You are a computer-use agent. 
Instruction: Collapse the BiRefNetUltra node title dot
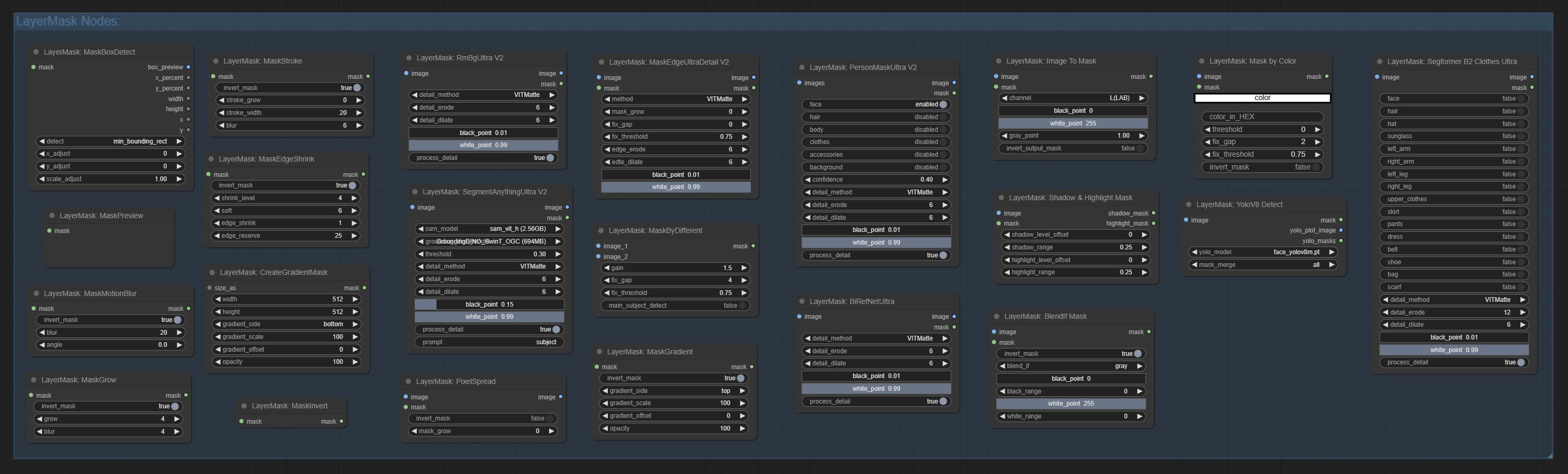point(802,301)
